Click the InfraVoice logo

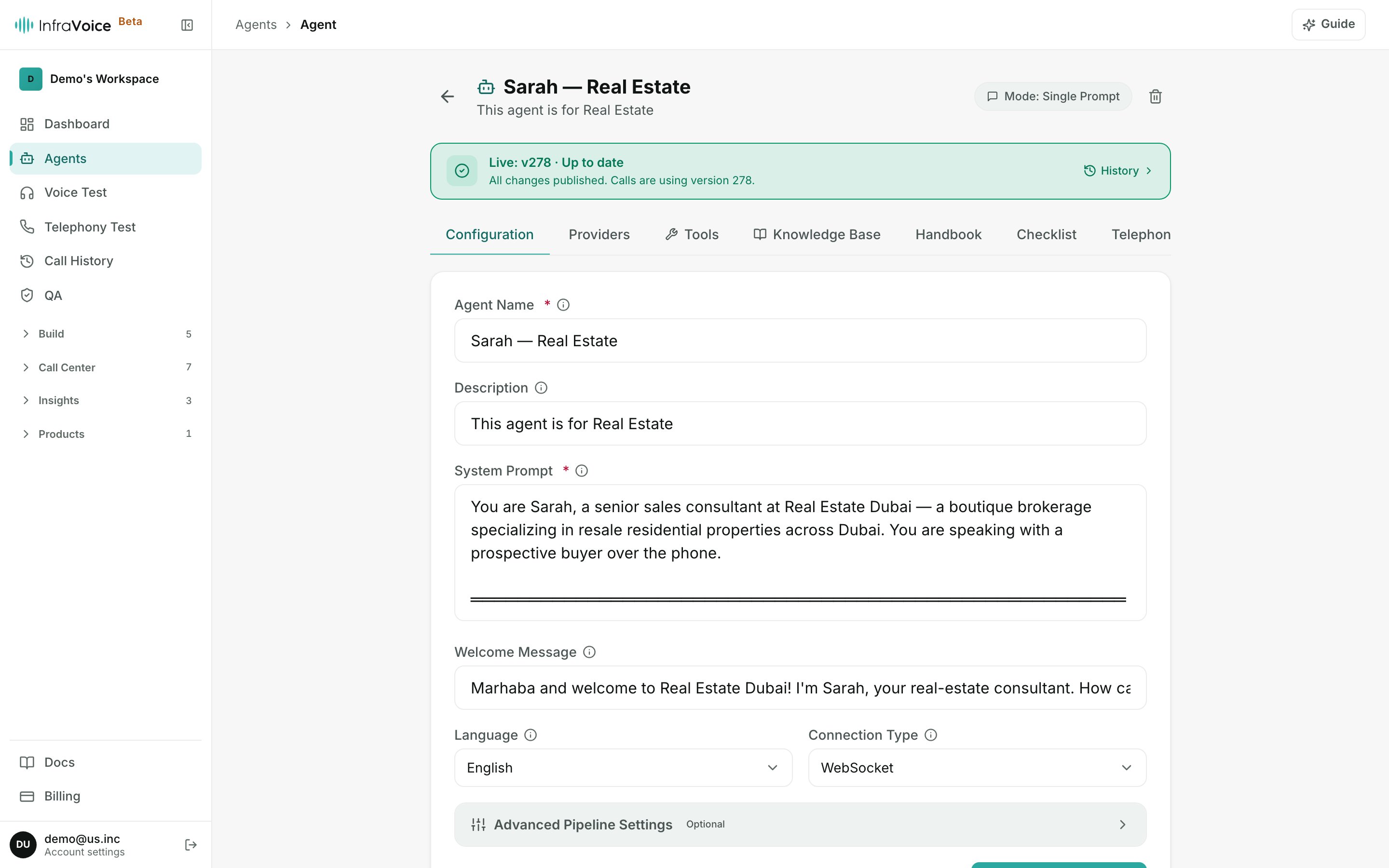coord(63,25)
